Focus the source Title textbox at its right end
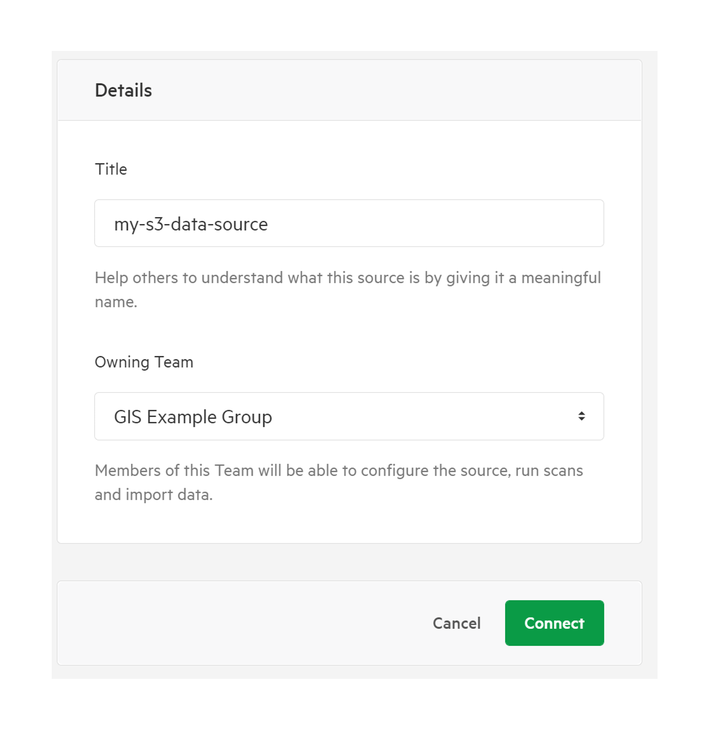 click(x=573, y=223)
